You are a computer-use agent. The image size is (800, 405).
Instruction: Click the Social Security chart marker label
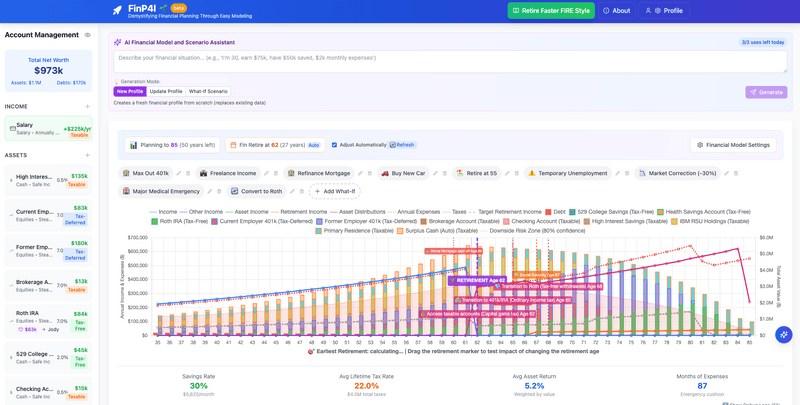click(x=536, y=275)
